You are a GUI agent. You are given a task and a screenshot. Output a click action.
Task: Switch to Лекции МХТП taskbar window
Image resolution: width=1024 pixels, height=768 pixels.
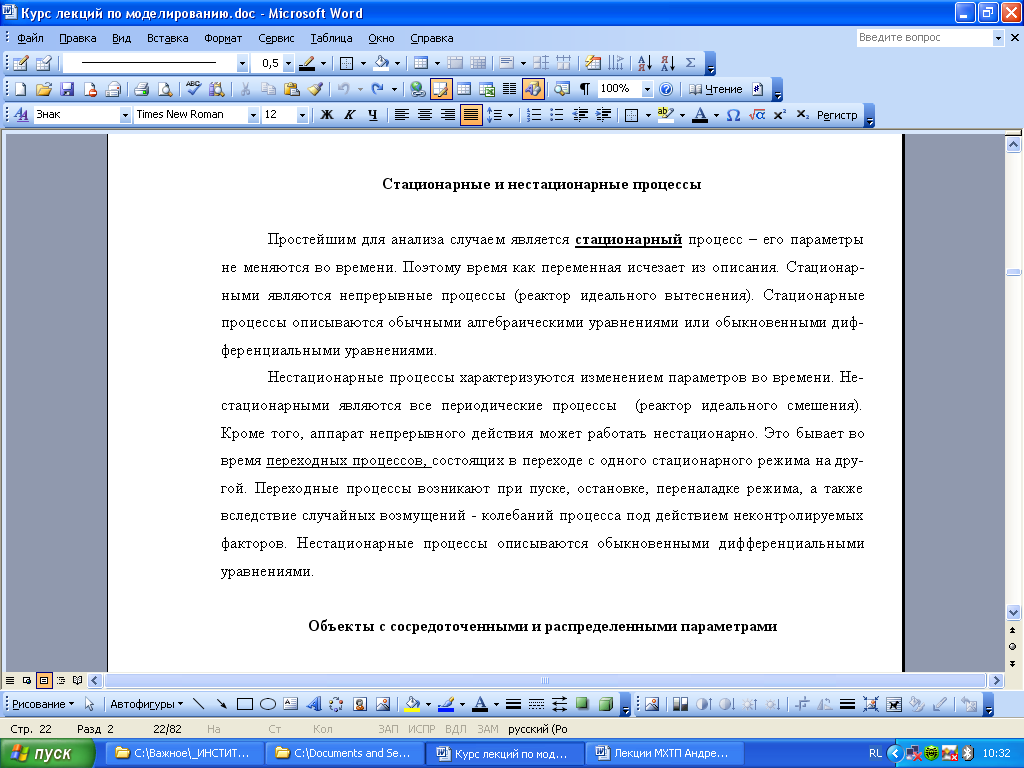(x=666, y=754)
